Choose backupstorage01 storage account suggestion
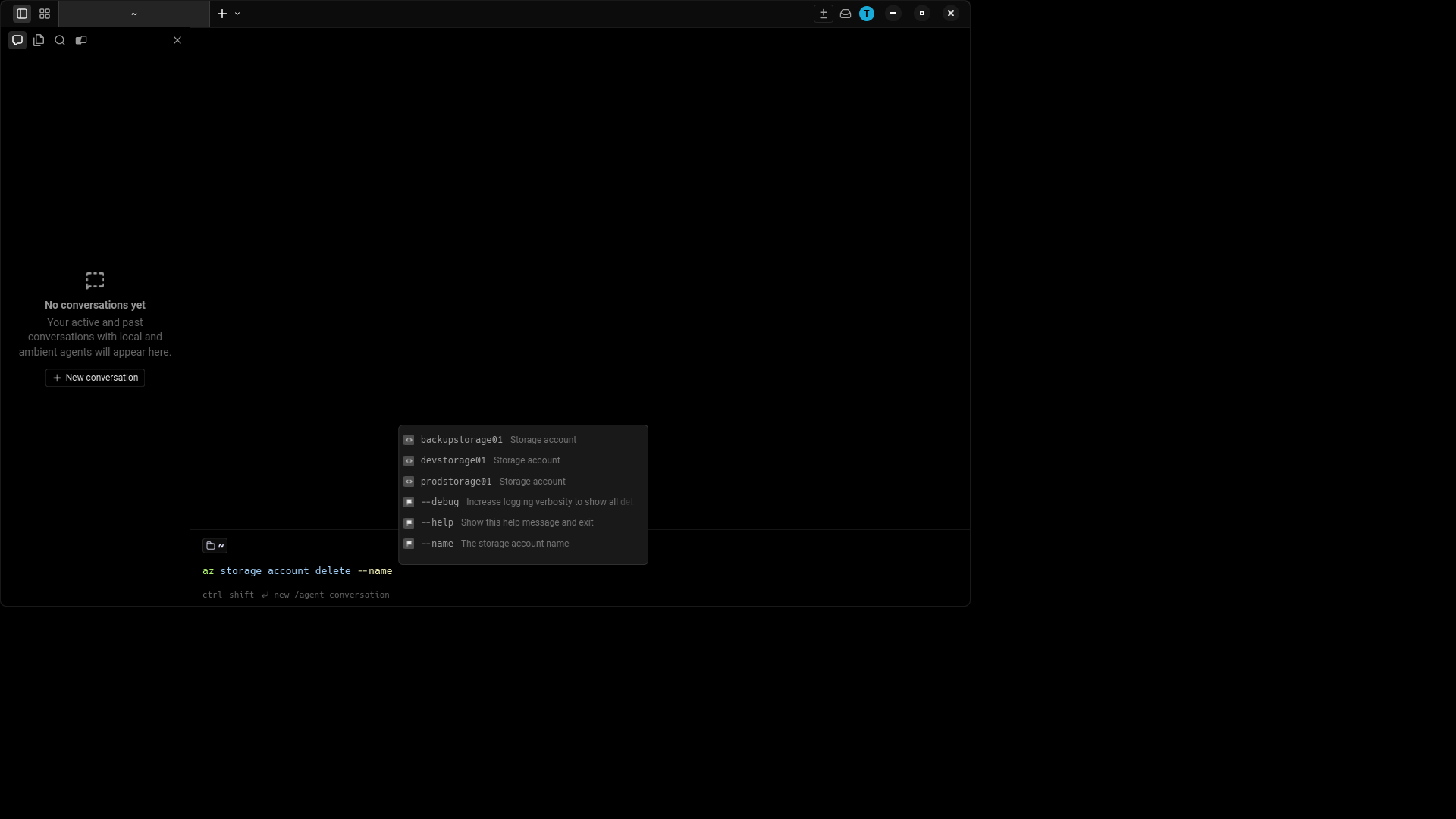This screenshot has height=819, width=1456. 523,440
